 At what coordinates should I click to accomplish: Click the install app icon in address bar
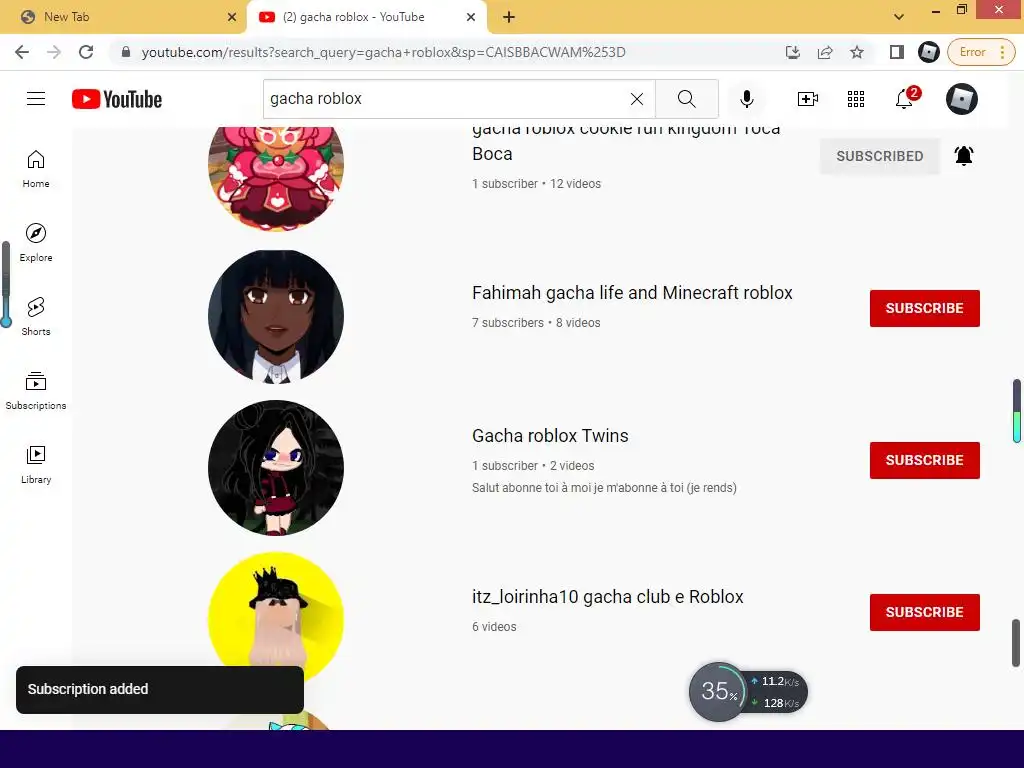tap(793, 52)
